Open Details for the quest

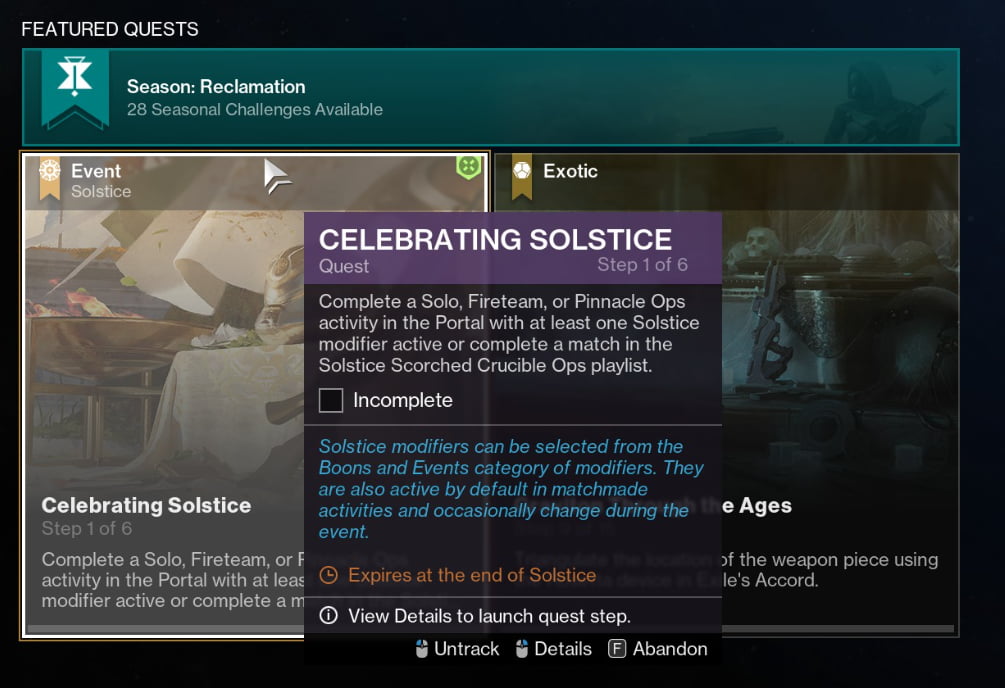click(x=563, y=649)
